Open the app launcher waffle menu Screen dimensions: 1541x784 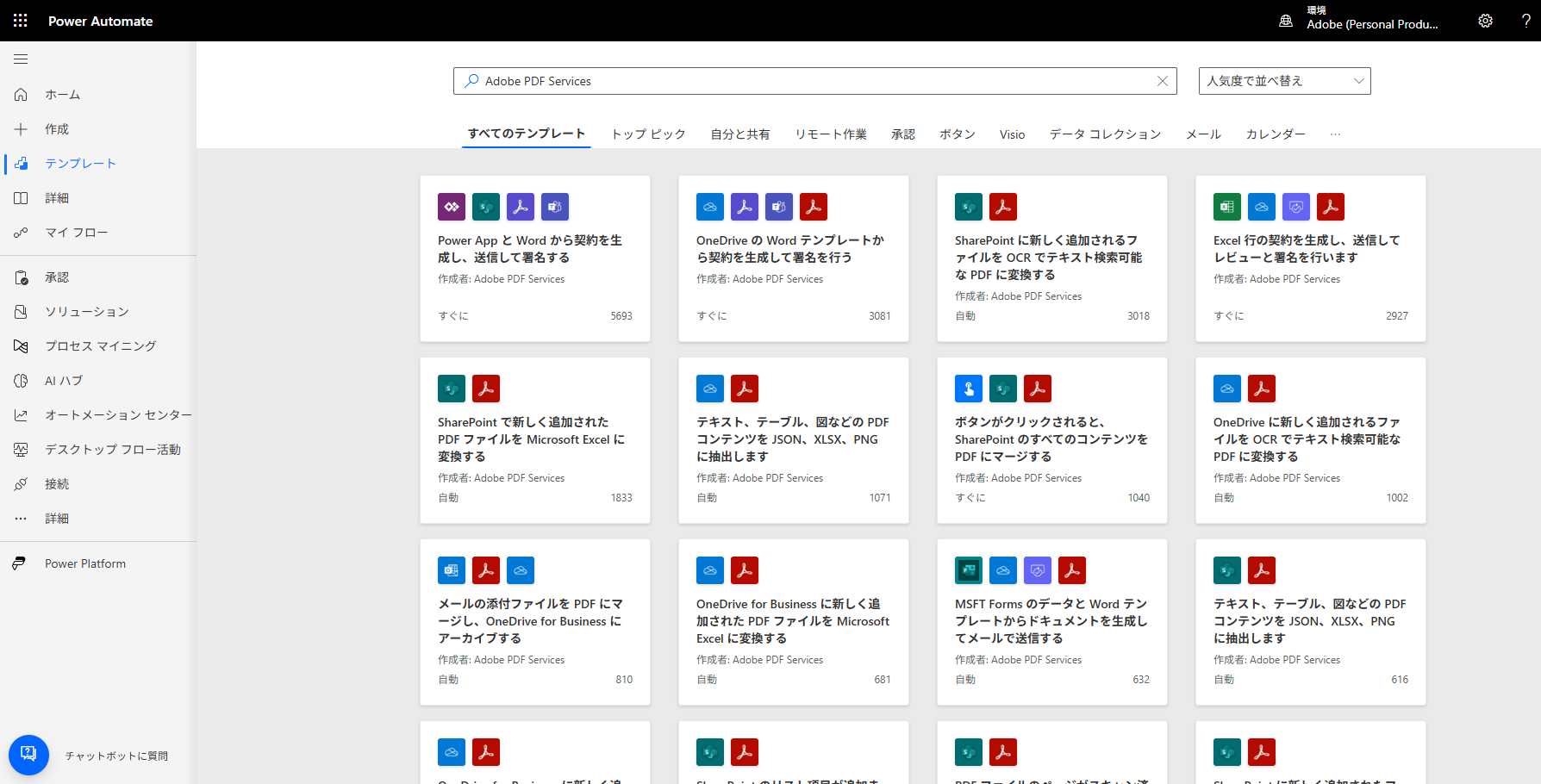coord(19,20)
